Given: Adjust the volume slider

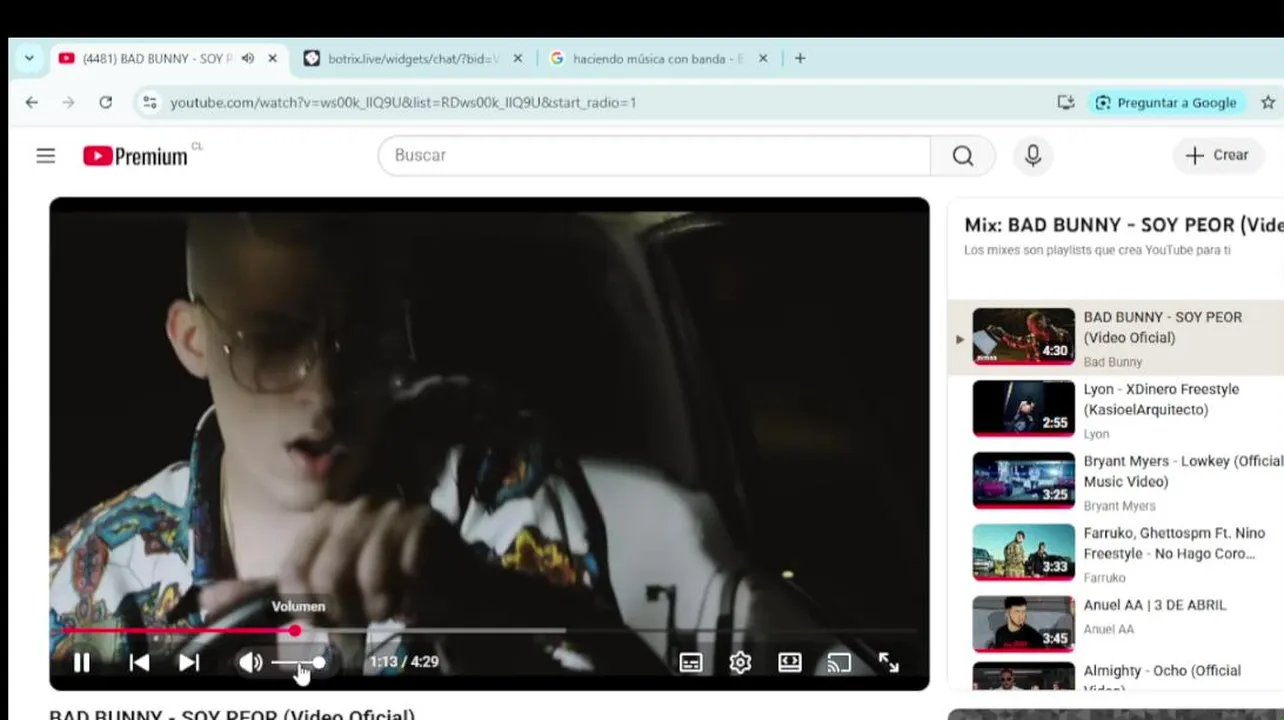Looking at the screenshot, I should point(298,662).
